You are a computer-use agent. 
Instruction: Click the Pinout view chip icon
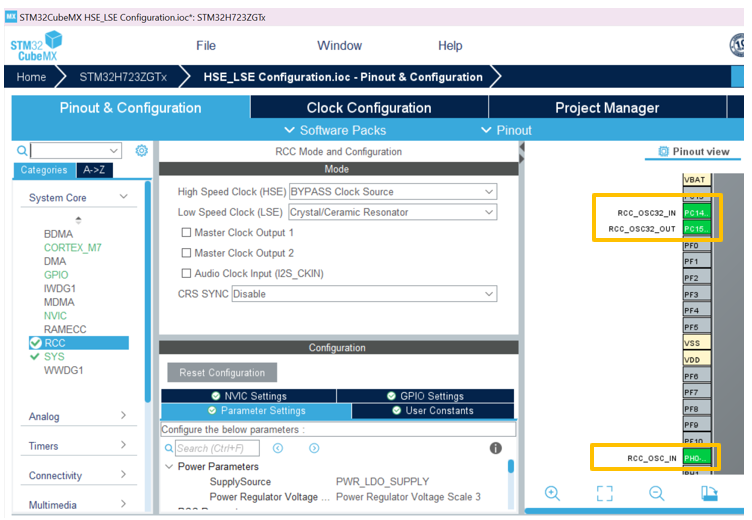(x=663, y=152)
